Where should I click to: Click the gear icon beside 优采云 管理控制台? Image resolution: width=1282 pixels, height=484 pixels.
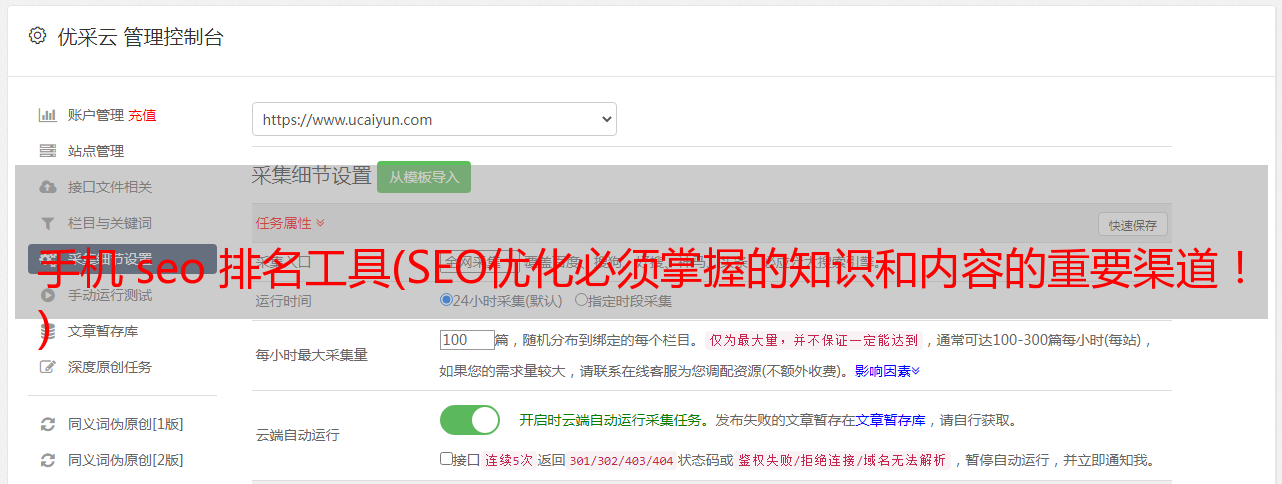(37, 36)
